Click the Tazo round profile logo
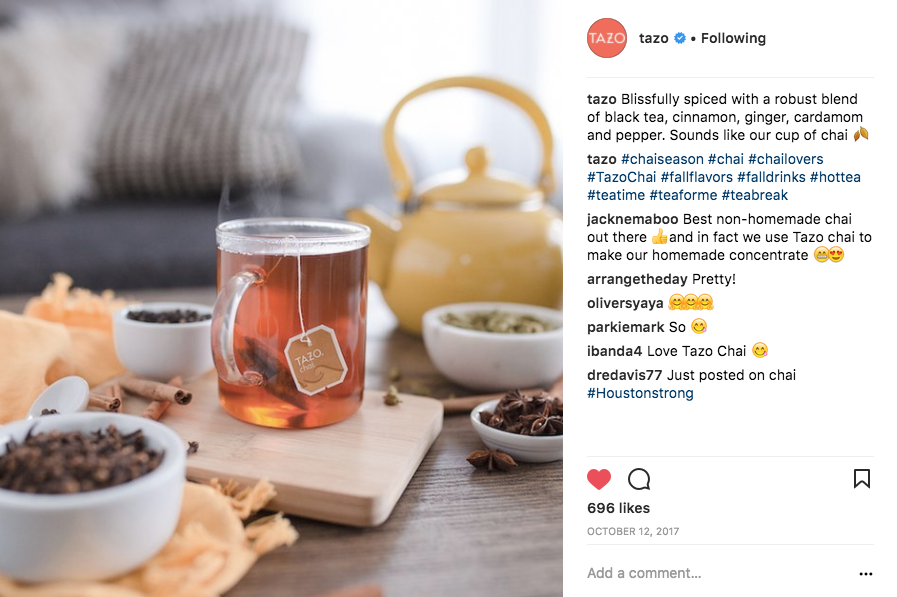The image size is (897, 597). click(606, 38)
